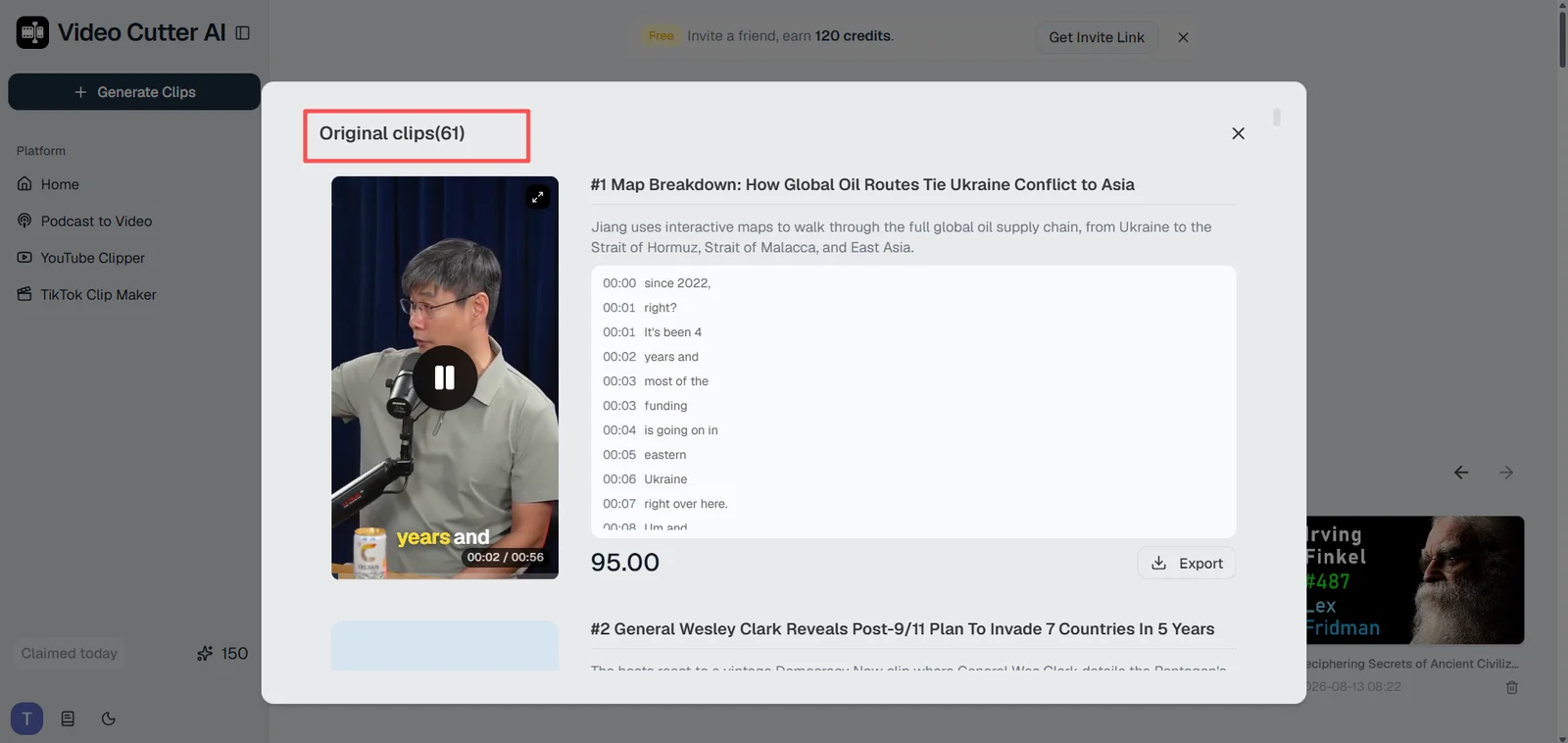
Task: Dismiss the invite a friend banner
Action: 1183,37
